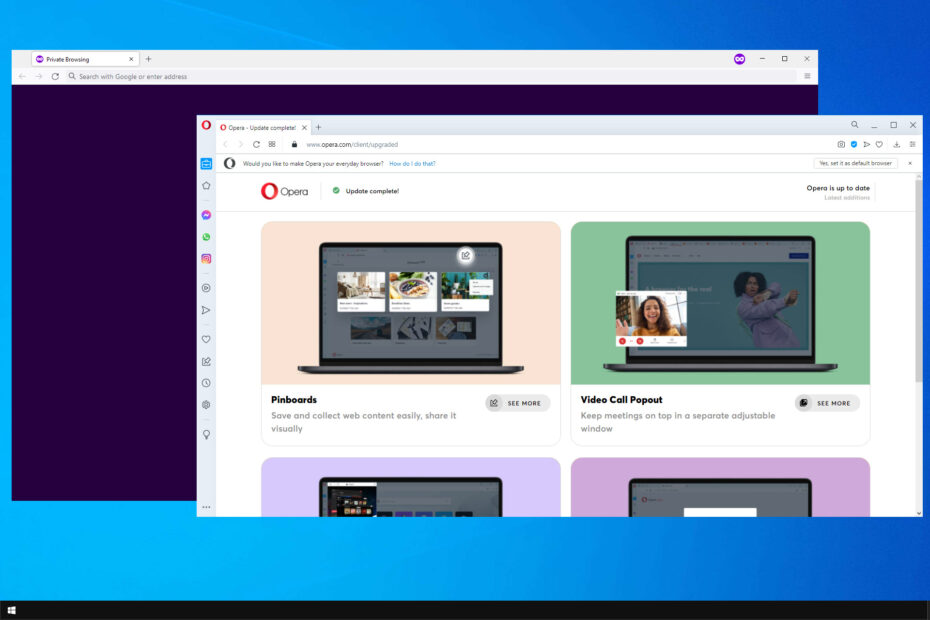Open the Player icon in Opera sidebar
The width and height of the screenshot is (930, 620).
206,288
